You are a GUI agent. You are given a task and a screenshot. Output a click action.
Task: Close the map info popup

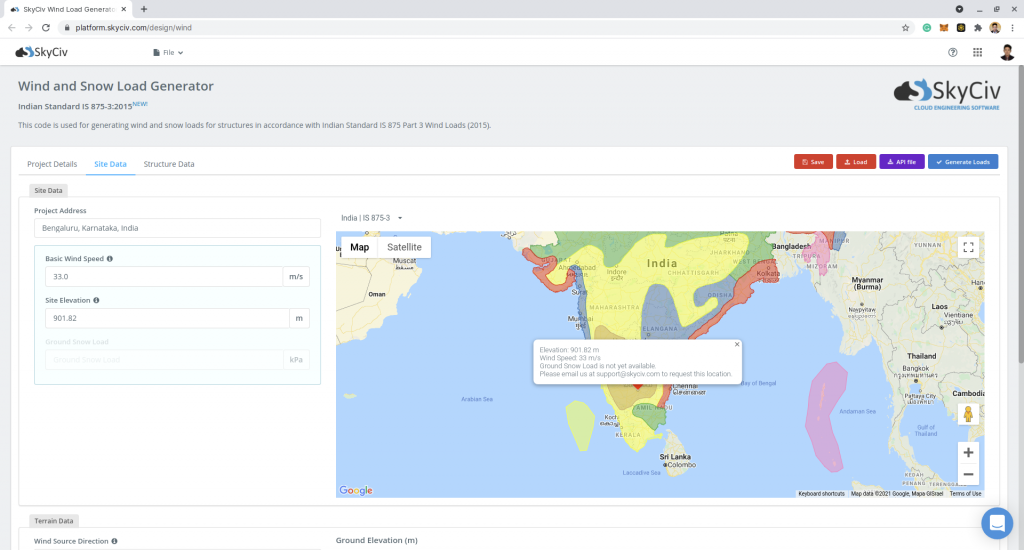(737, 344)
